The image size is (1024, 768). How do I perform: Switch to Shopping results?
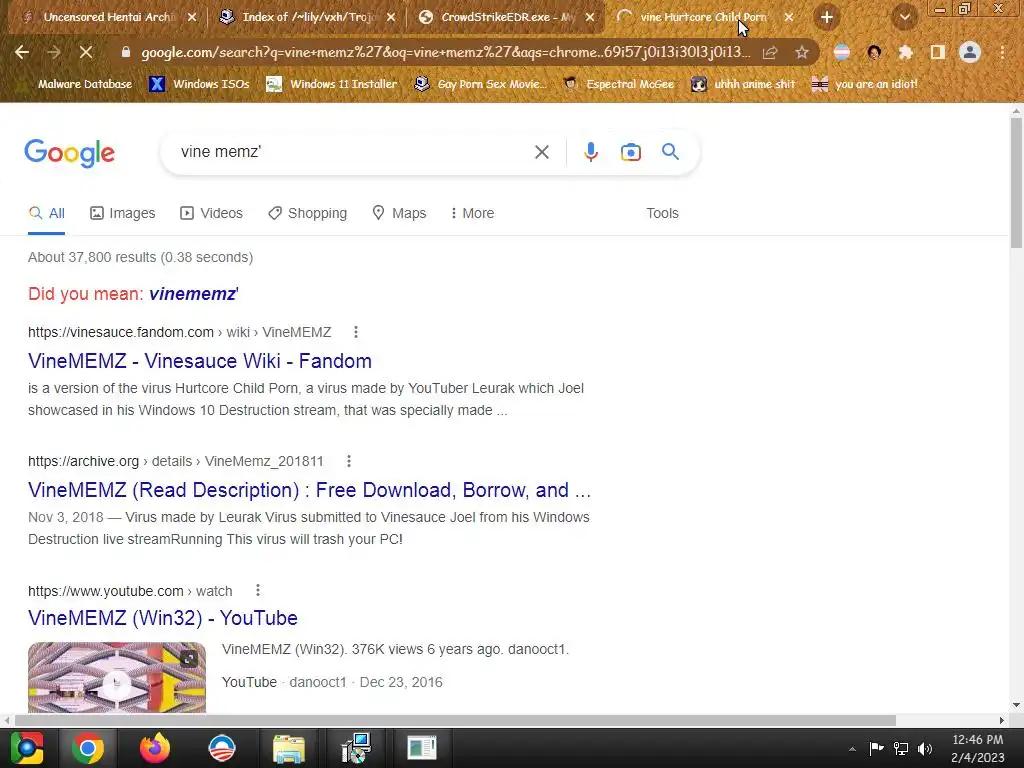coord(307,213)
